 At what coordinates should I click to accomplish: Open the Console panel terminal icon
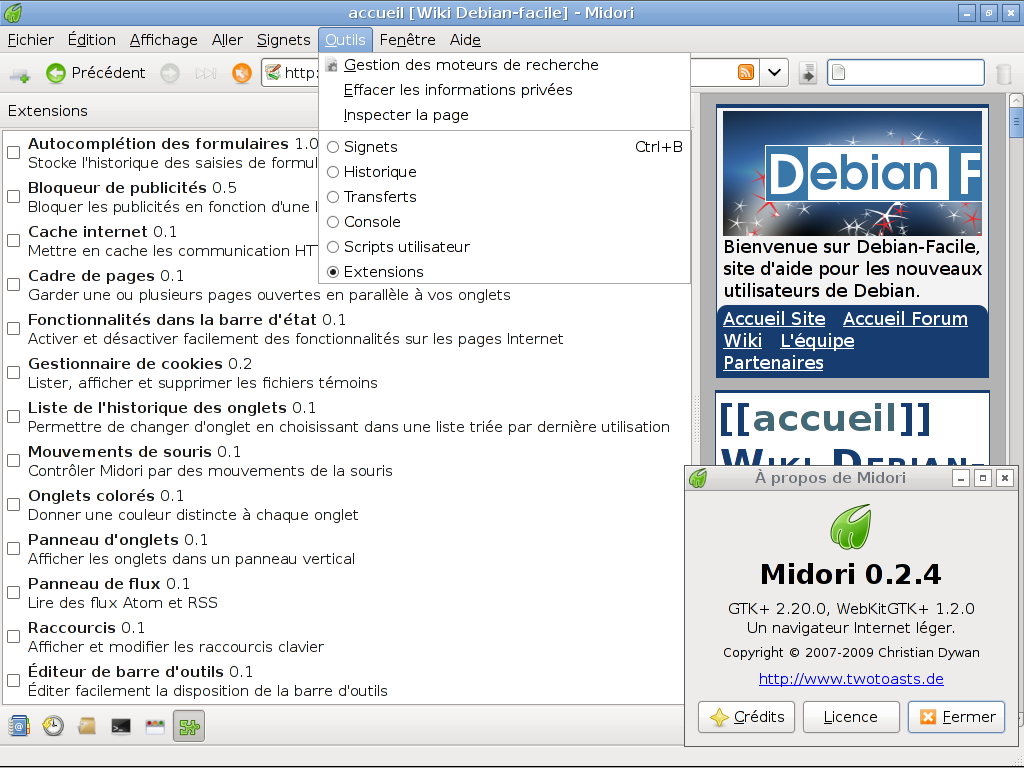pyautogui.click(x=121, y=726)
